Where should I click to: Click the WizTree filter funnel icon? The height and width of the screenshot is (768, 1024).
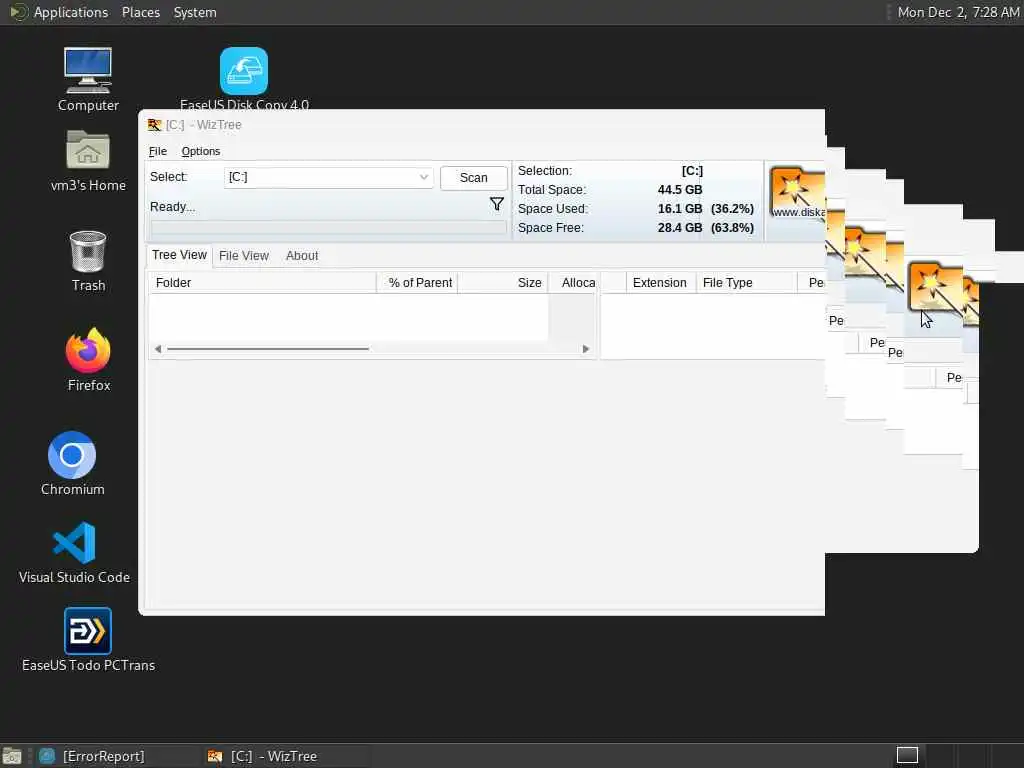(496, 204)
